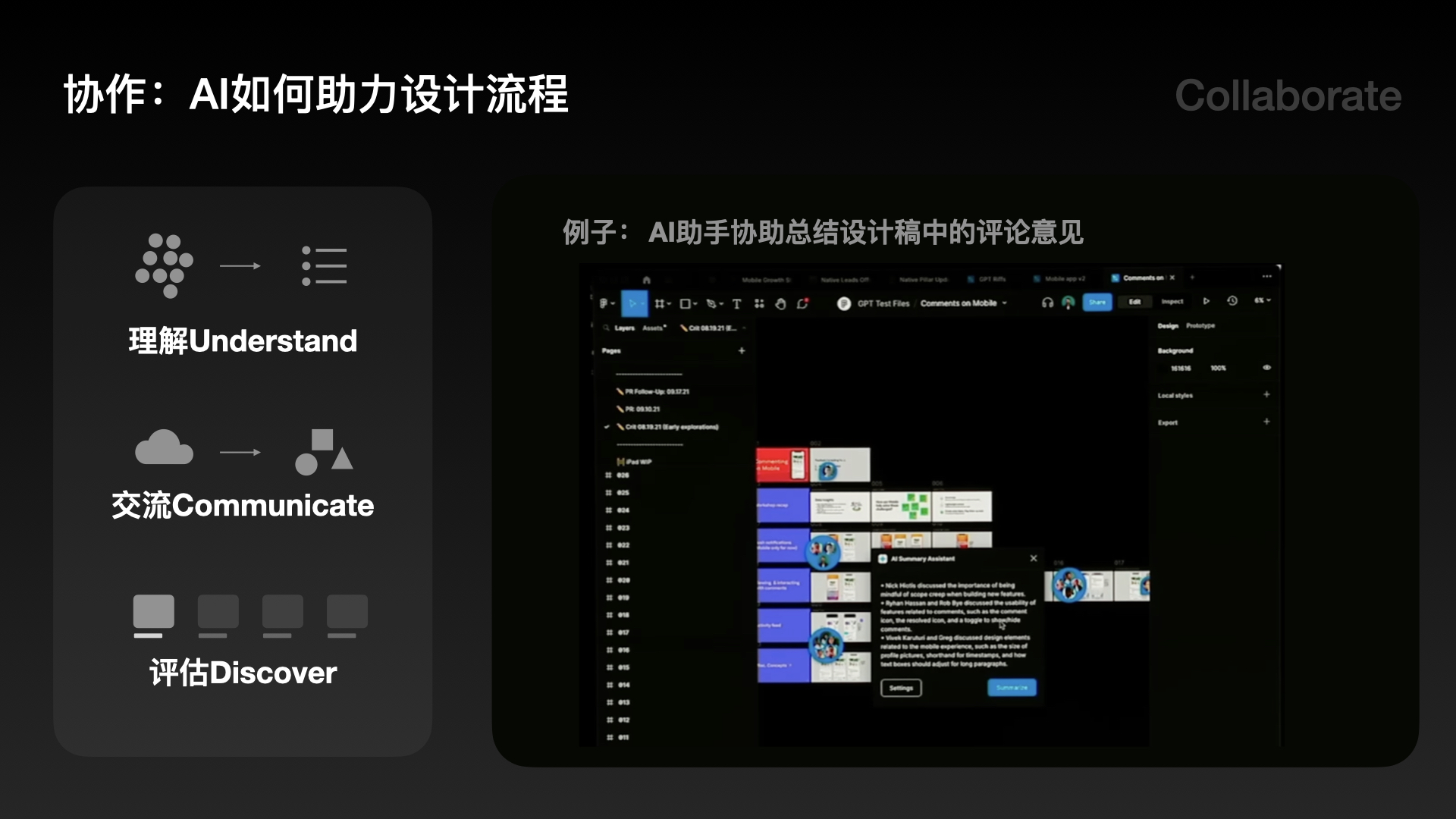Screen dimensions: 1456x819
Task: Click the blue Share button
Action: tap(1097, 302)
